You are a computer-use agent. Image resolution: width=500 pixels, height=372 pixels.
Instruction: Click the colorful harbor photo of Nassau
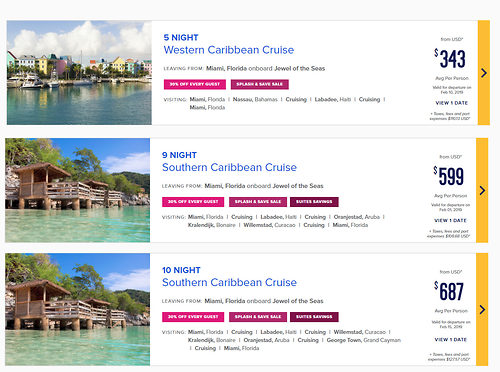coord(79,73)
